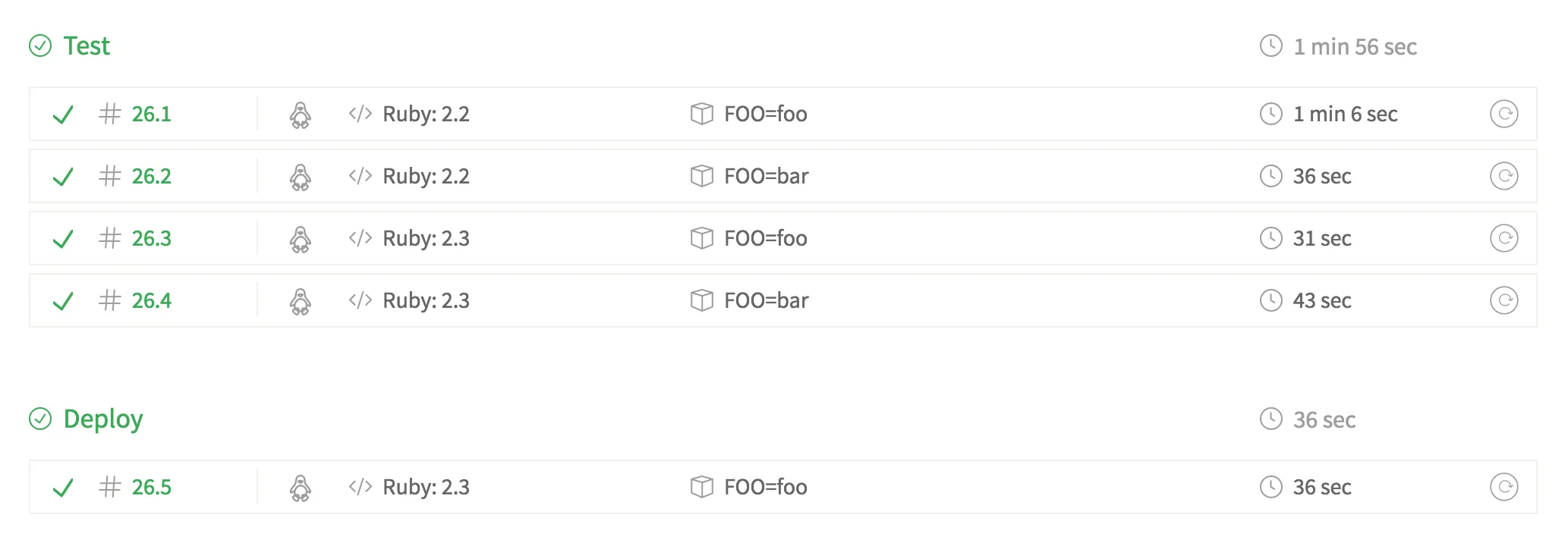Viewport: 1568px width, 549px height.
Task: Restart deploy job 26.5
Action: (1503, 487)
